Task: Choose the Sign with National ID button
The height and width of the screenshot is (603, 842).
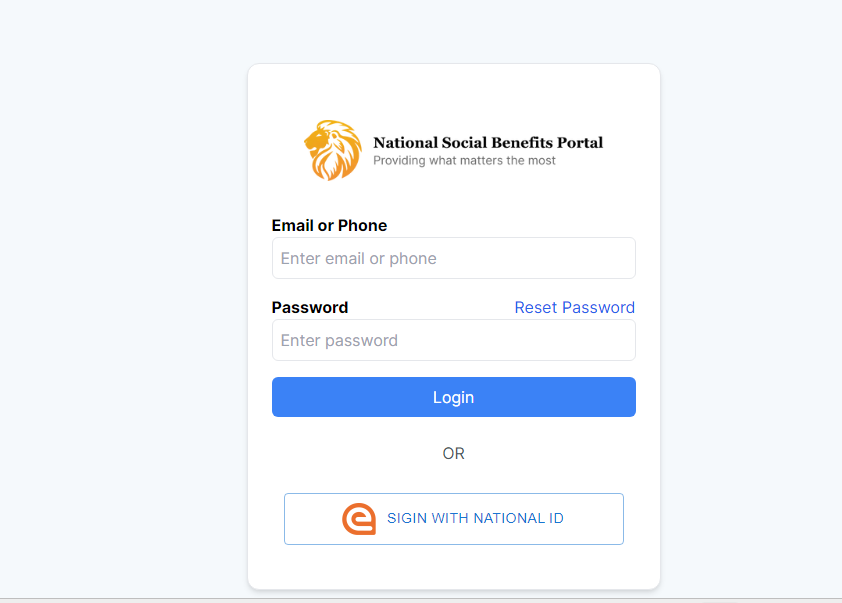Action: click(453, 519)
